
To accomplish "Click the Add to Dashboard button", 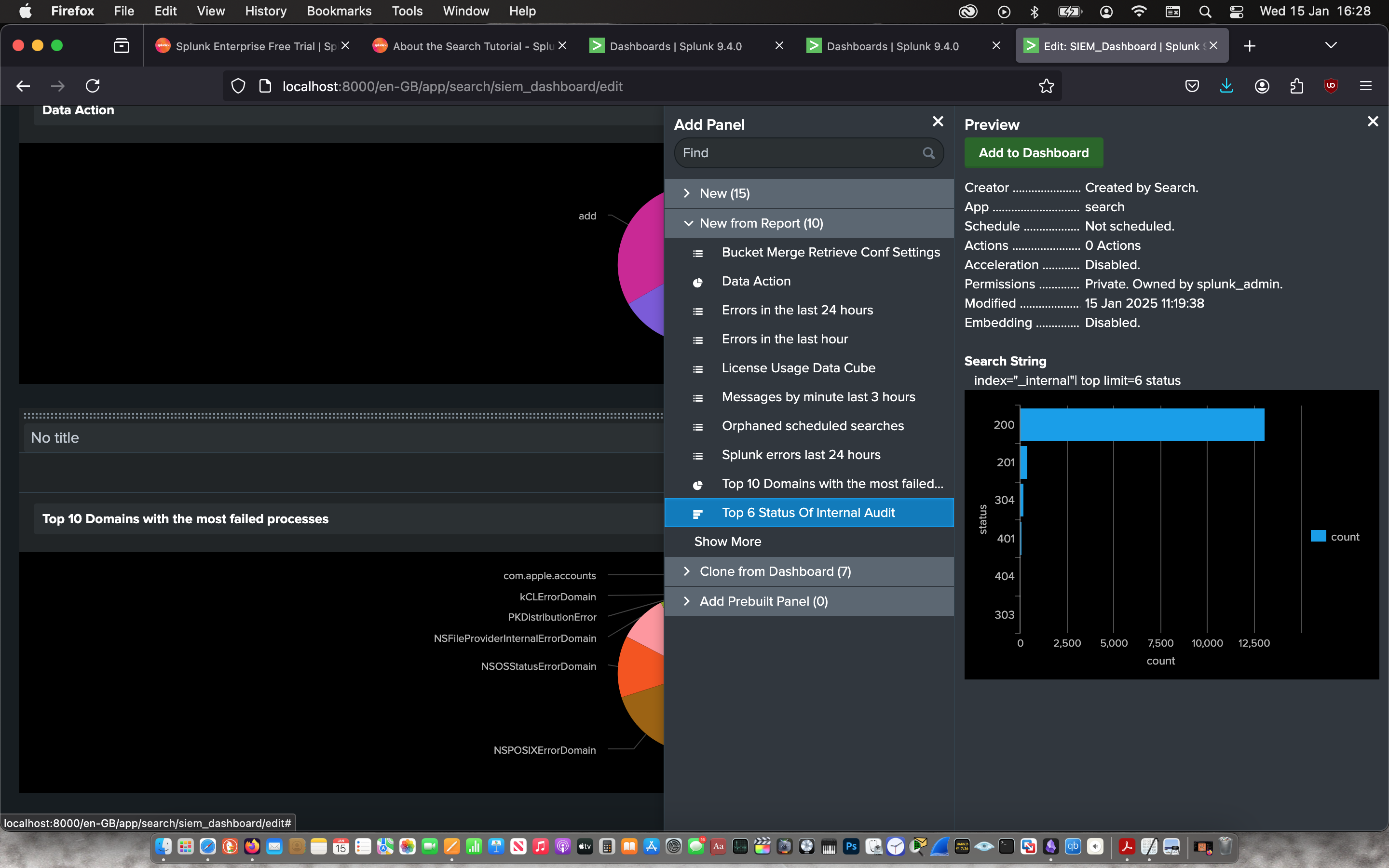I will [x=1033, y=153].
